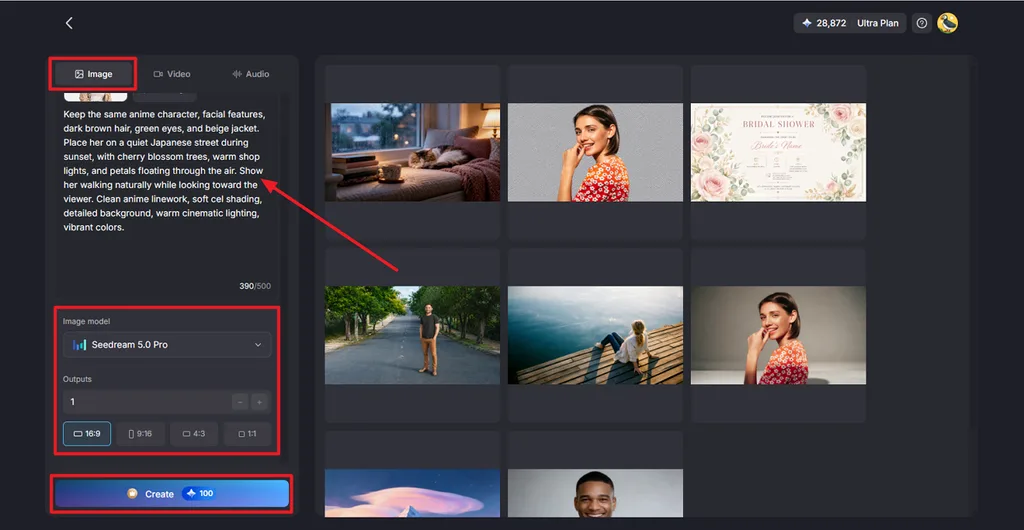1024x530 pixels.
Task: Select the 4:3 aspect ratio
Action: [x=194, y=433]
